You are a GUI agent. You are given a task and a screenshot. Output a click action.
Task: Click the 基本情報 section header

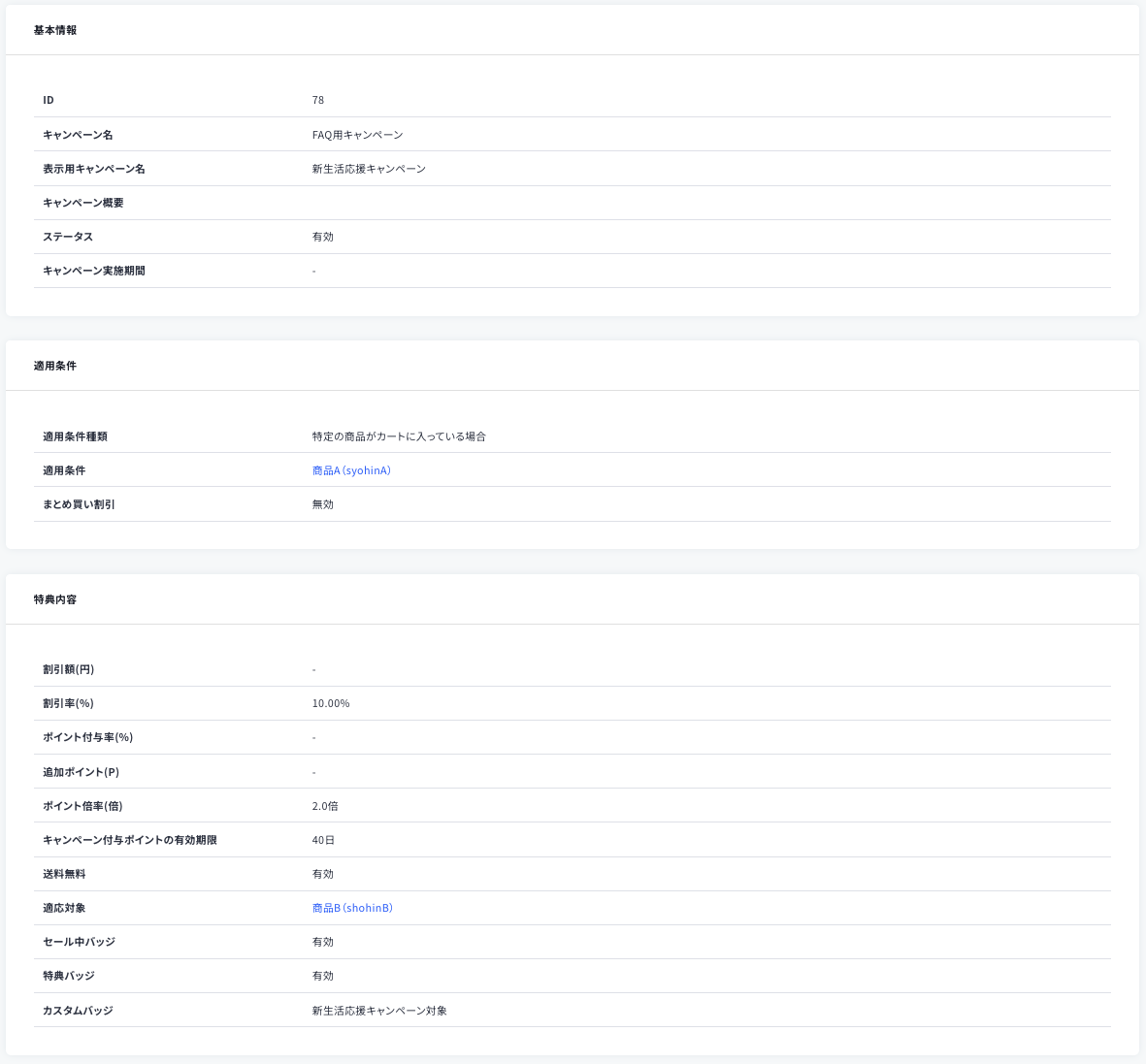pos(55,30)
